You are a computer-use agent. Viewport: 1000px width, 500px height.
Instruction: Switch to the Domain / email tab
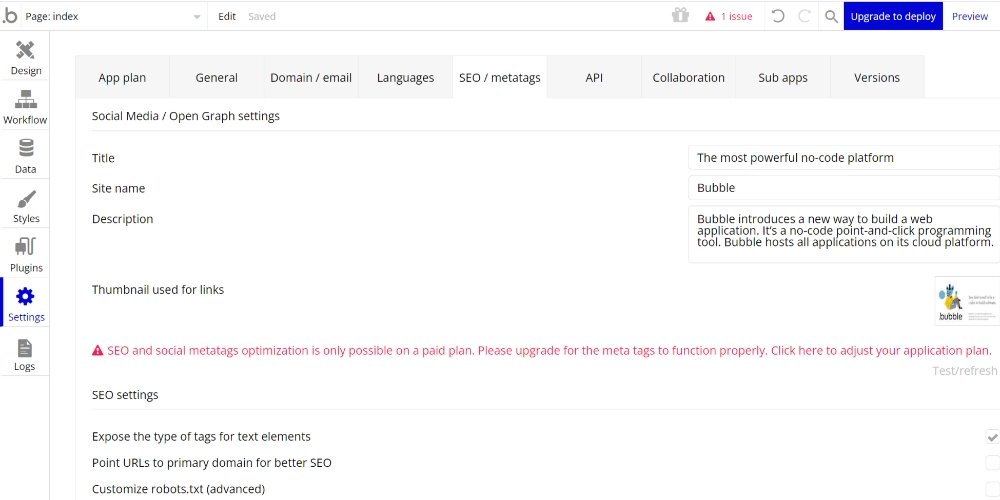(x=311, y=78)
